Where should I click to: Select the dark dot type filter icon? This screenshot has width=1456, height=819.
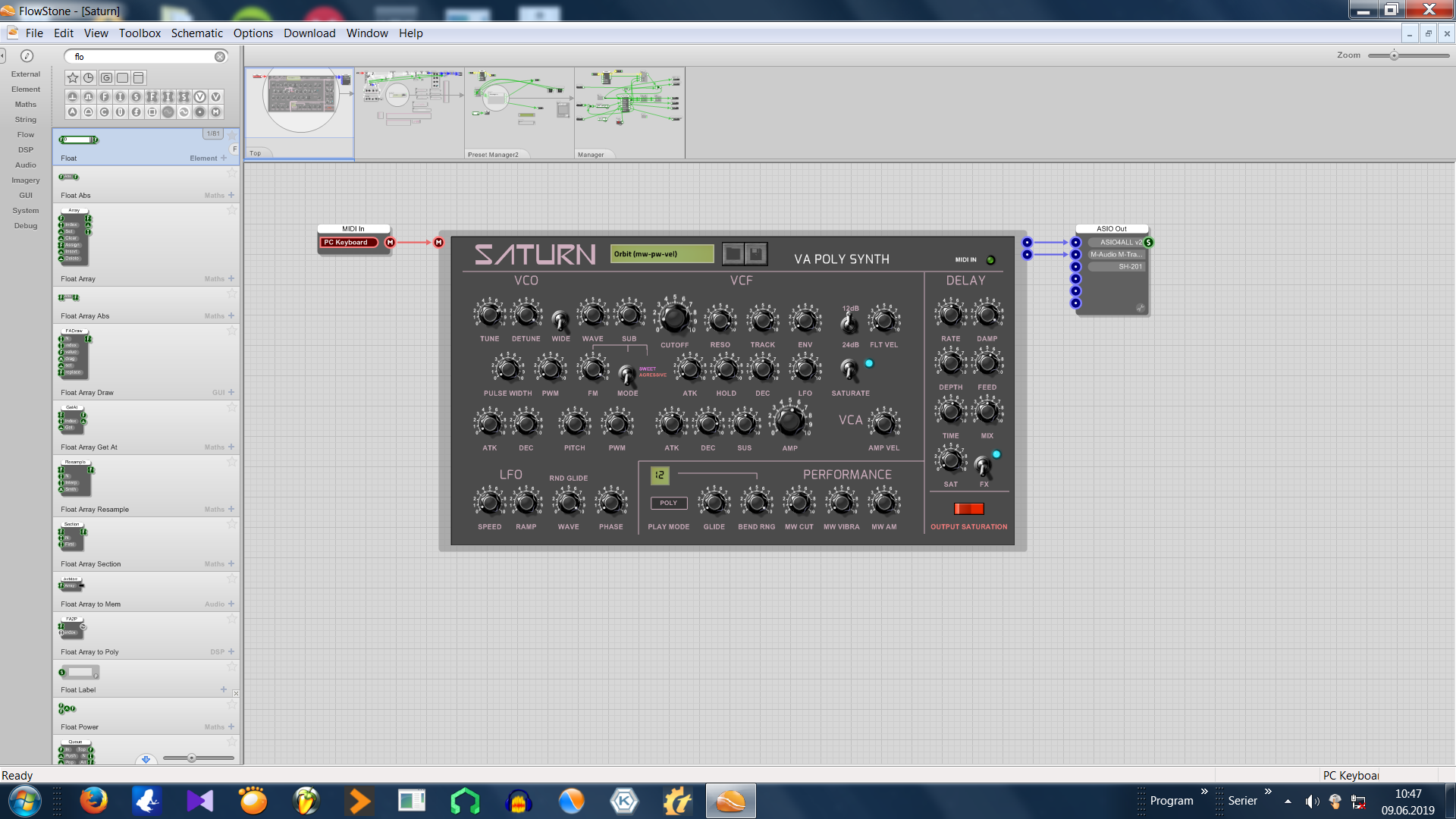coord(200,112)
